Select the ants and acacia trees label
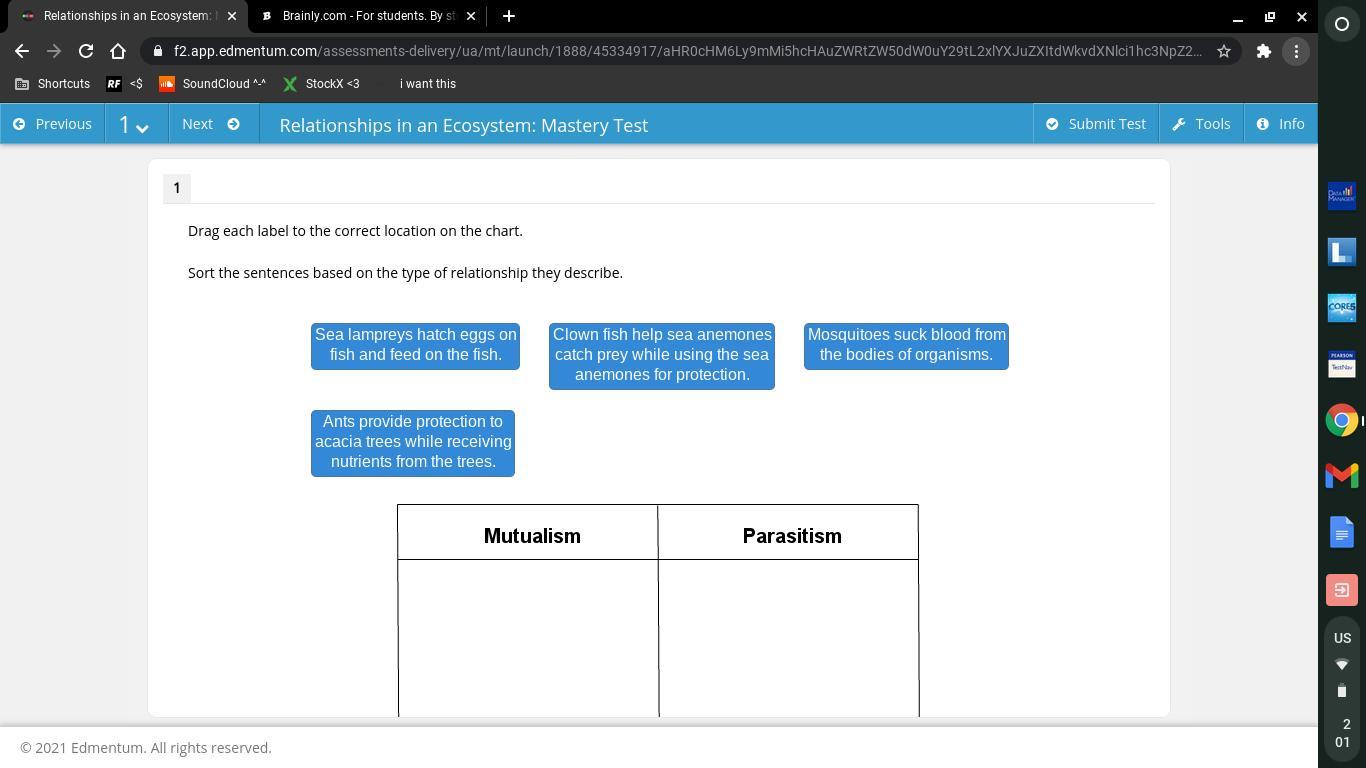The image size is (1366, 768). [413, 443]
